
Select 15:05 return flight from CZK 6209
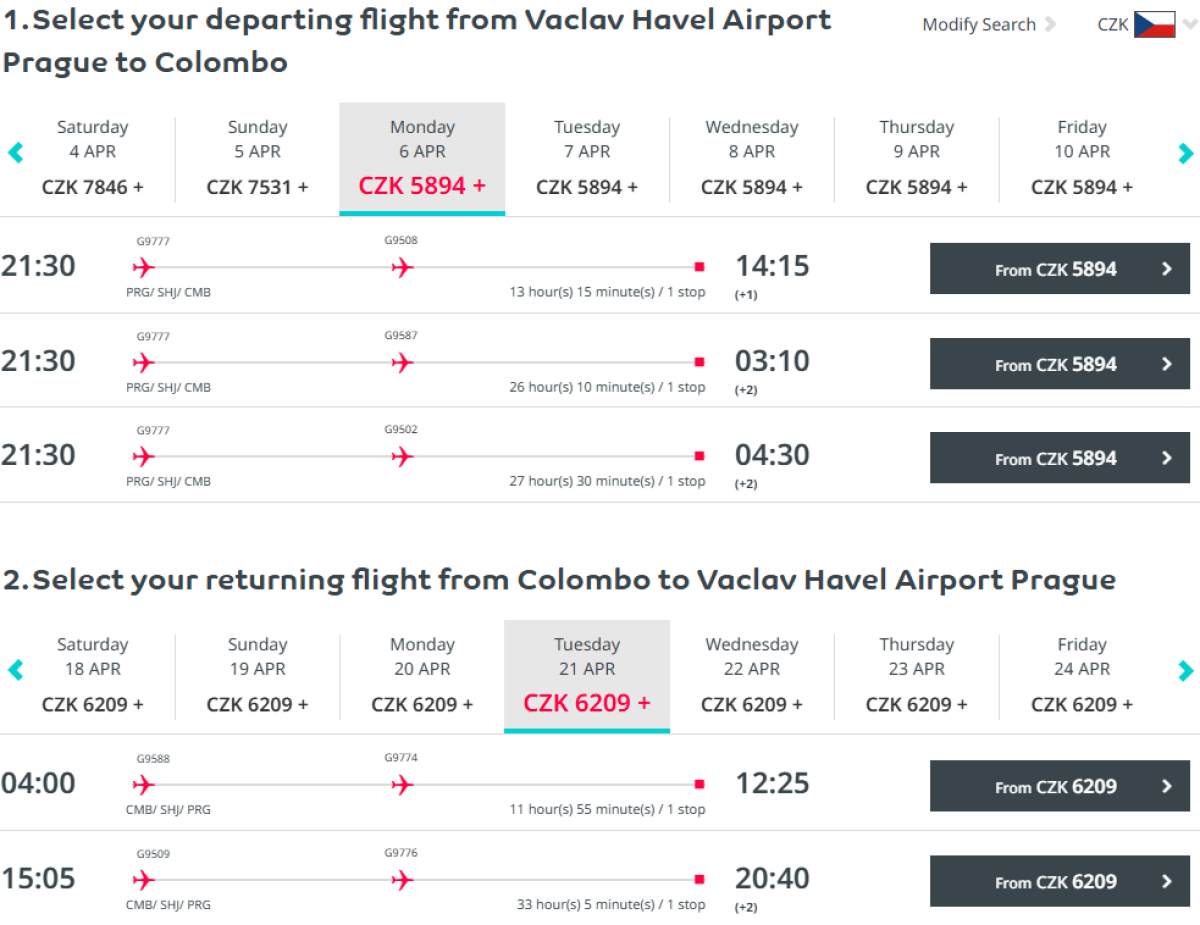[1059, 881]
